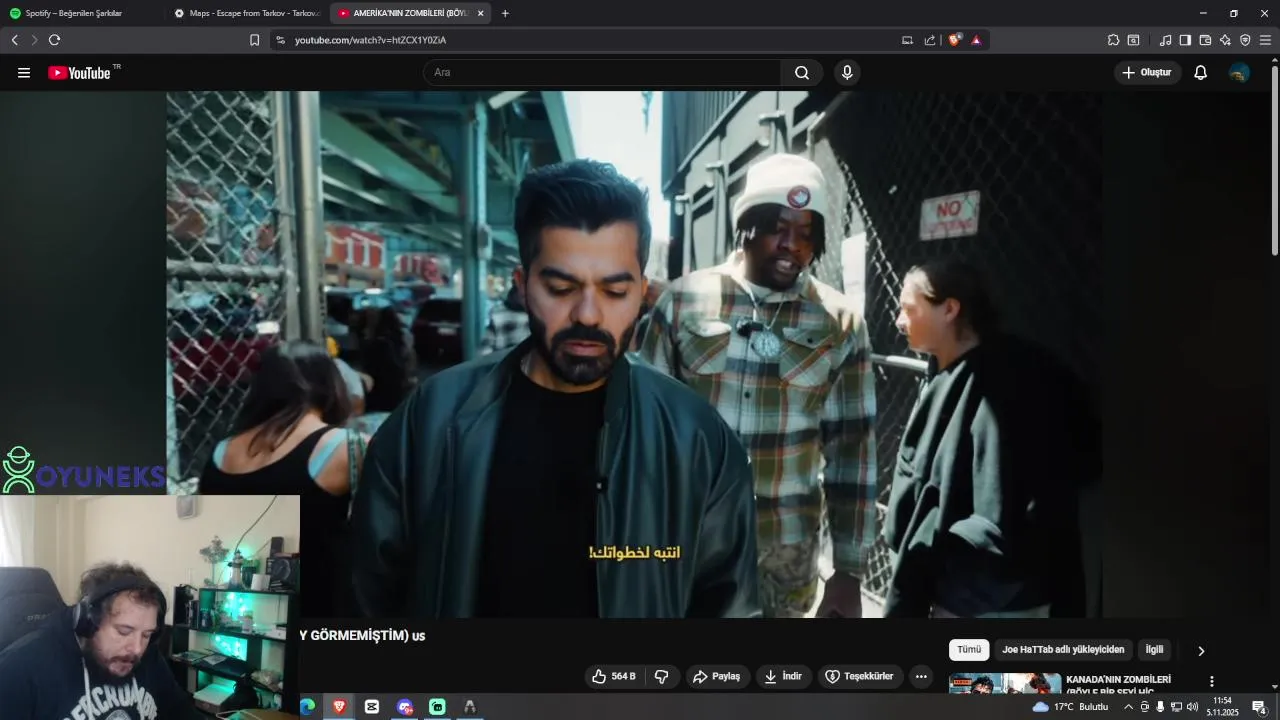Open the weather widget showing 17°C Bulutlu
Screen dimensions: 1280x720
click(1070, 707)
